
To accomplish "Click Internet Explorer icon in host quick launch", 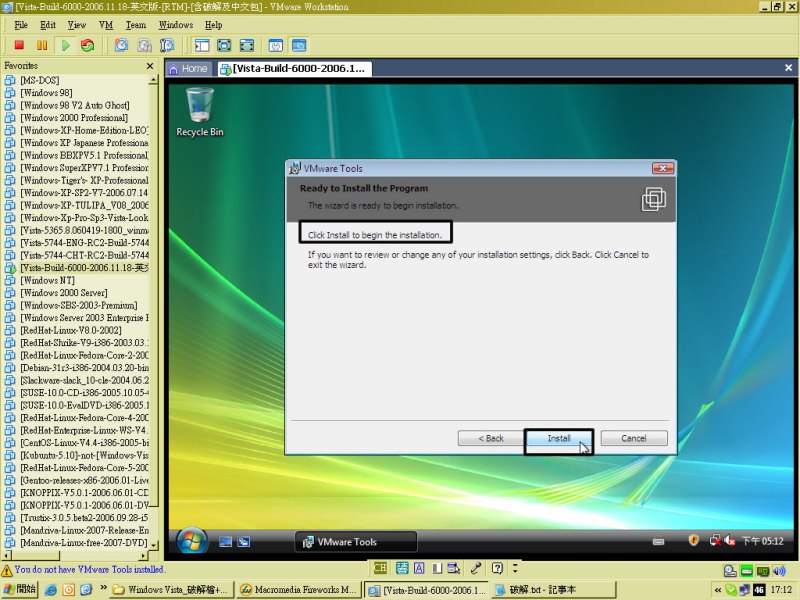I will pos(51,590).
